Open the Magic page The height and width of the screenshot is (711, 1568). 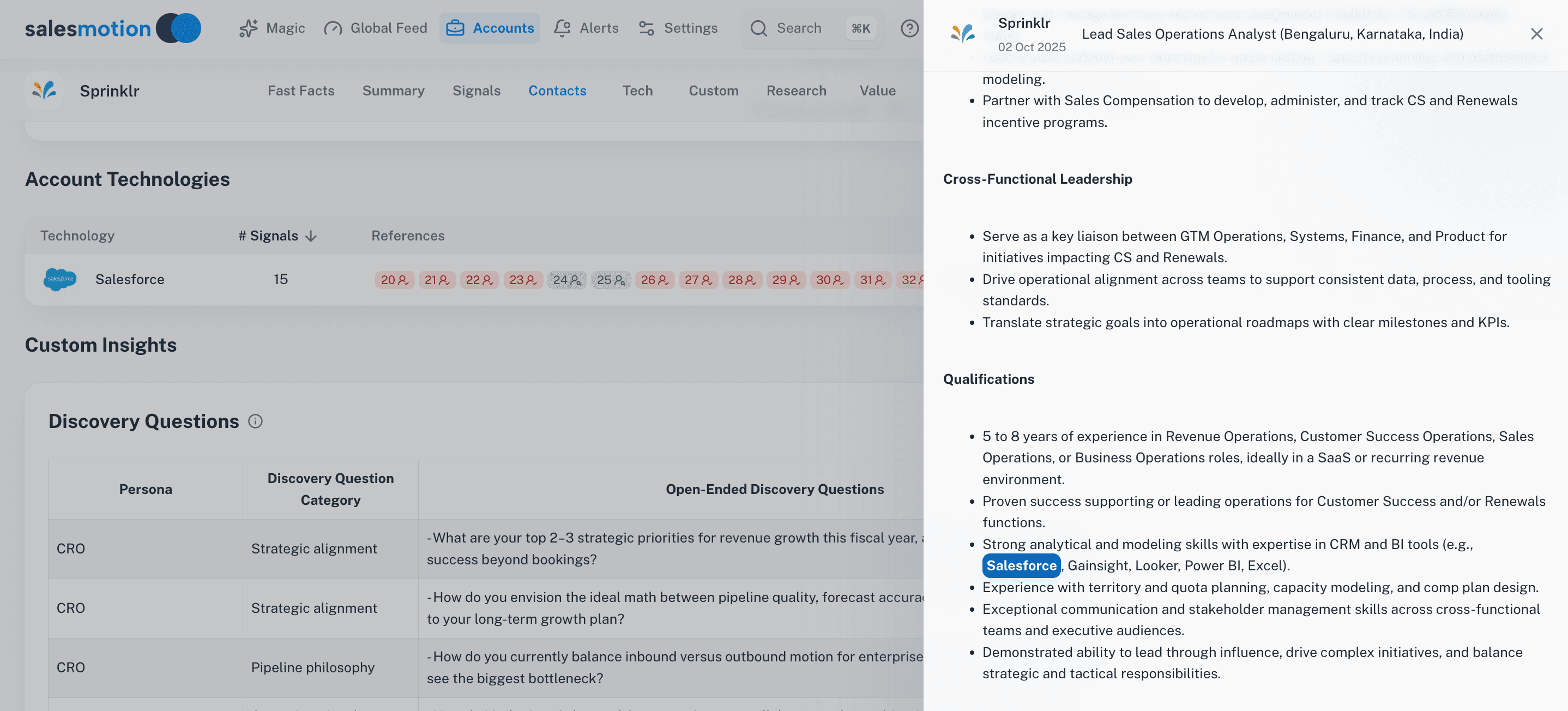point(272,28)
